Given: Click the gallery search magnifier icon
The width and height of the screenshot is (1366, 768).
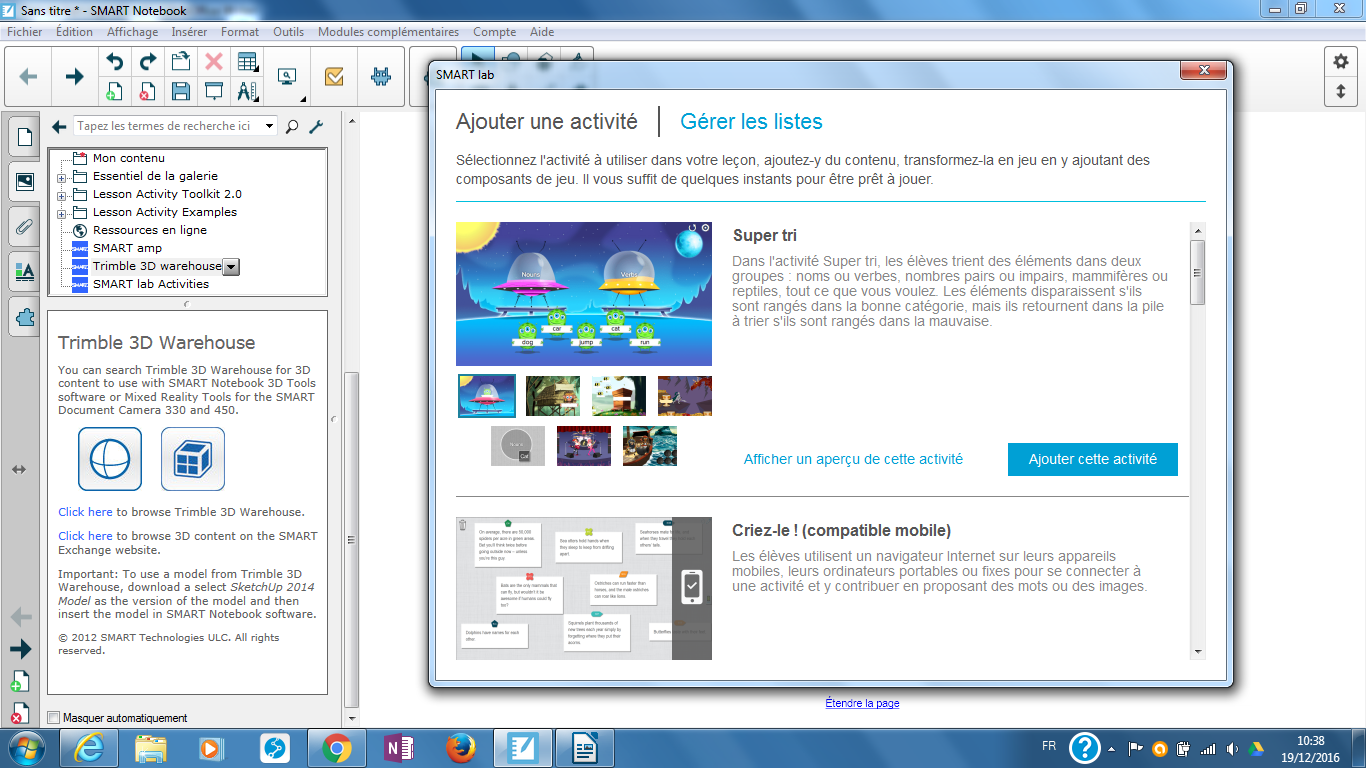Looking at the screenshot, I should pos(292,127).
